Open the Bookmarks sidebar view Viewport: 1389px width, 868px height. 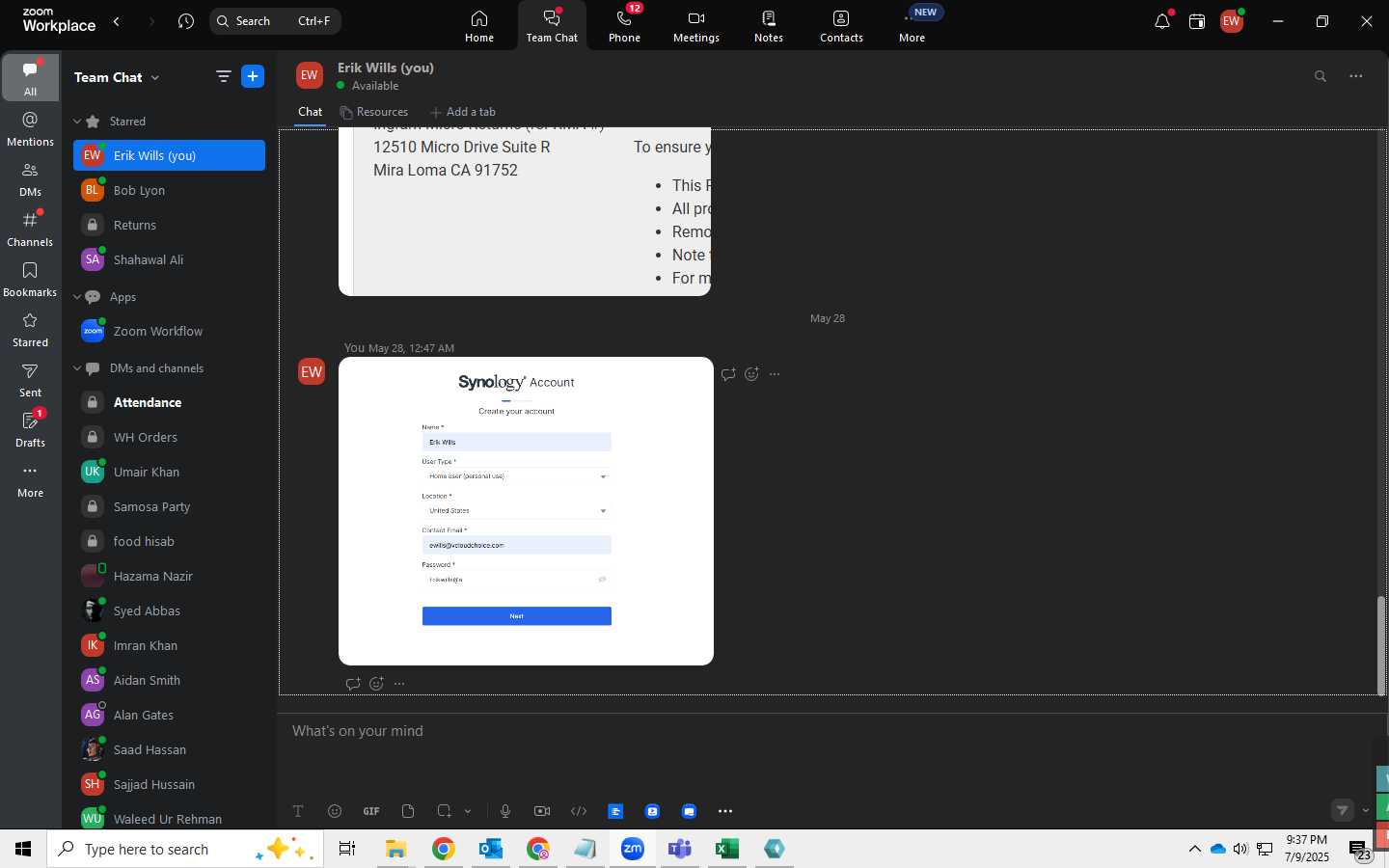[x=30, y=280]
